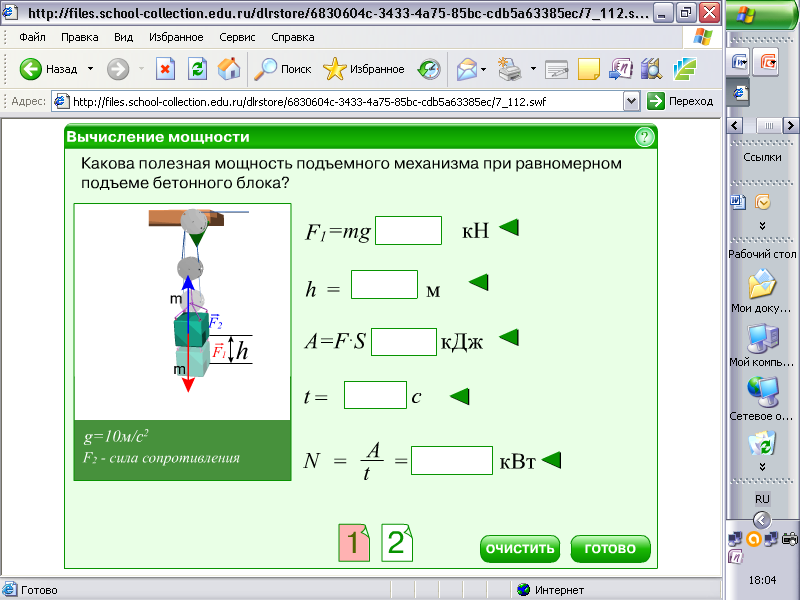Image resolution: width=800 pixels, height=600 pixels.
Task: Click the Word icon under Ссылки
Action: coord(738,202)
